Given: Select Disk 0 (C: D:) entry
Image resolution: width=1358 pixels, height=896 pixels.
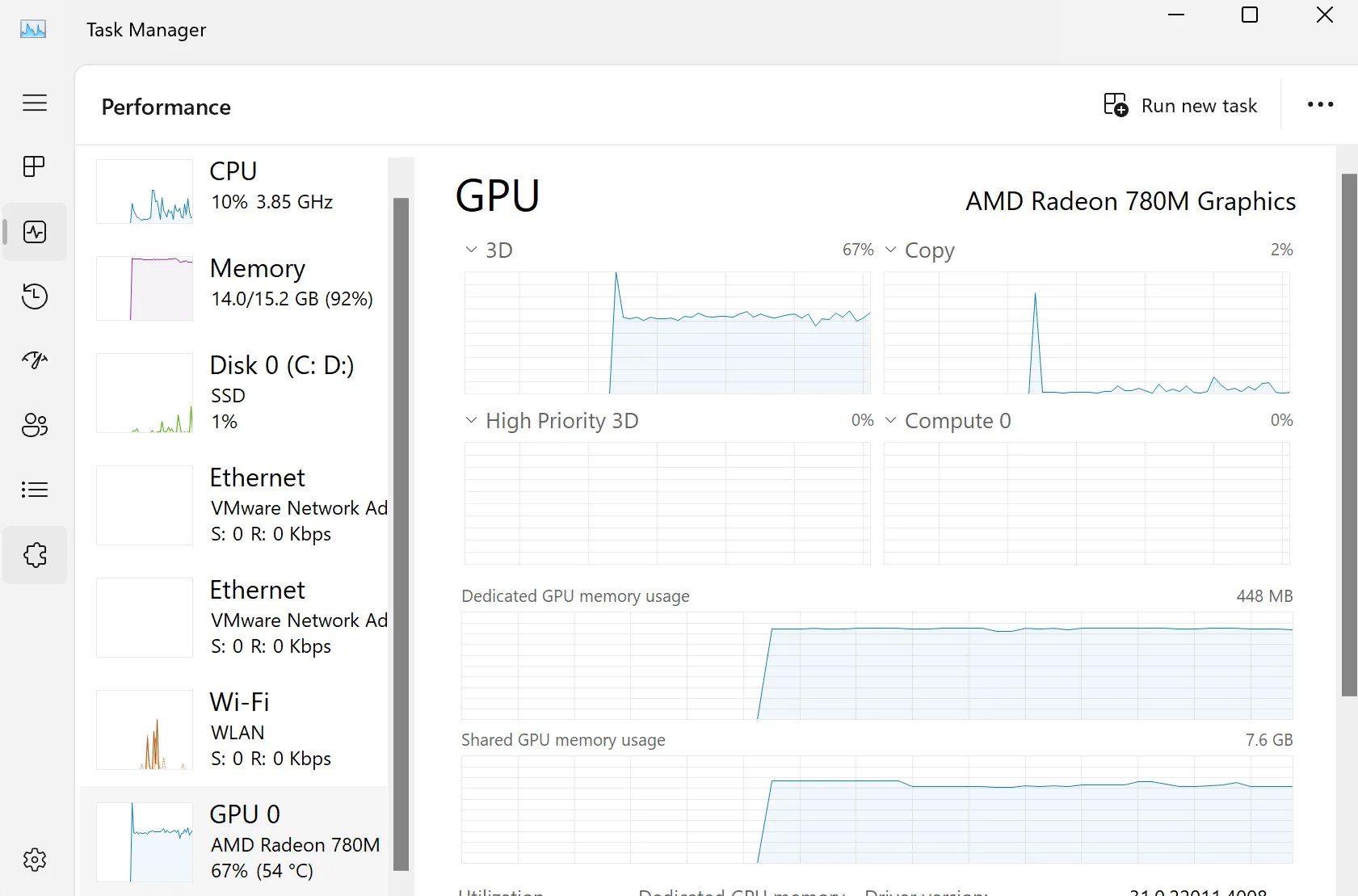Looking at the screenshot, I should coord(234,393).
